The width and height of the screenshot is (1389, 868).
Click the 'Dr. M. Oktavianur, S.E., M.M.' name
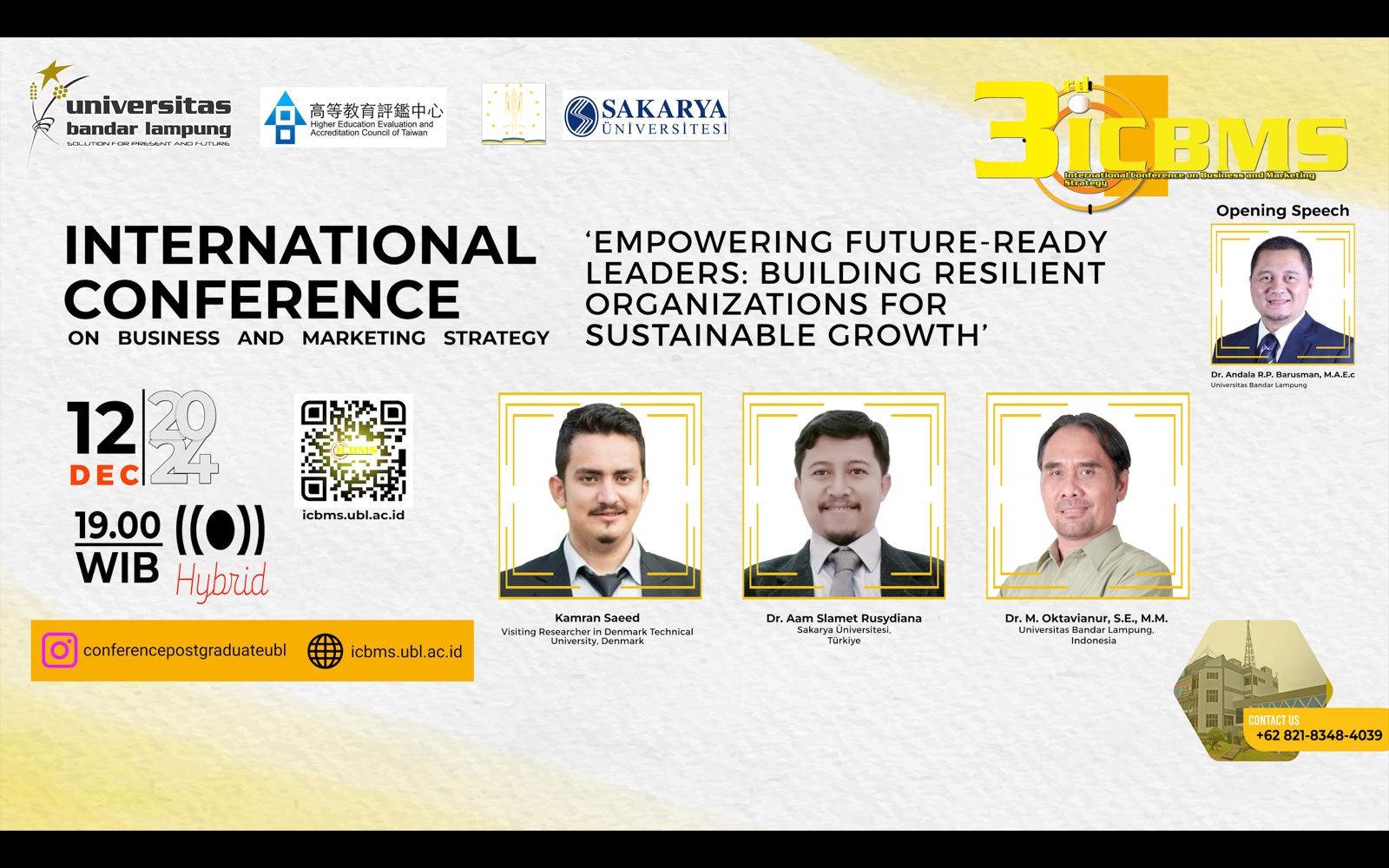[1086, 618]
